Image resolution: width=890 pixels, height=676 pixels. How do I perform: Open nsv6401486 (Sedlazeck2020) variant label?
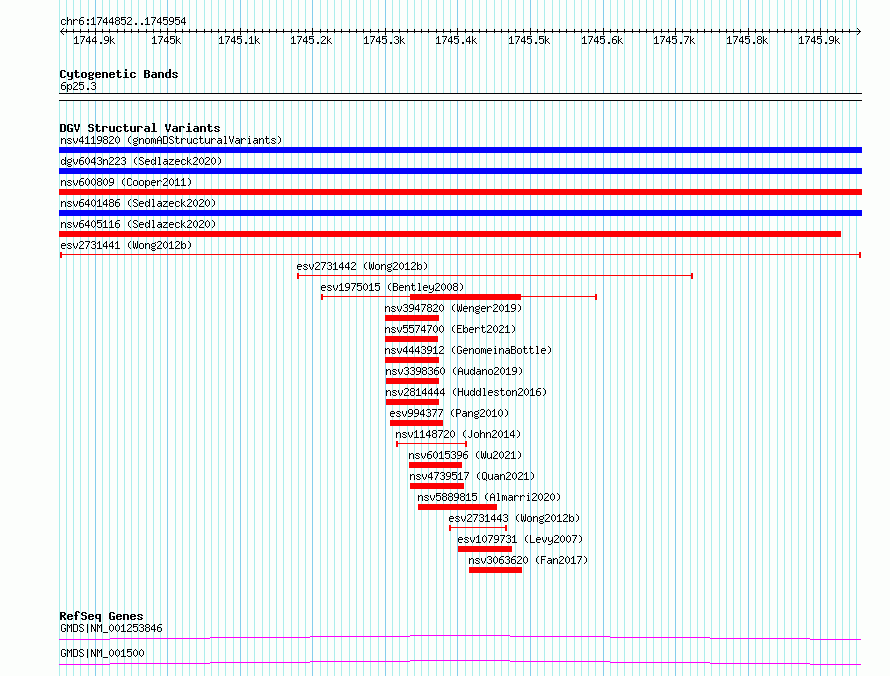[x=138, y=203]
